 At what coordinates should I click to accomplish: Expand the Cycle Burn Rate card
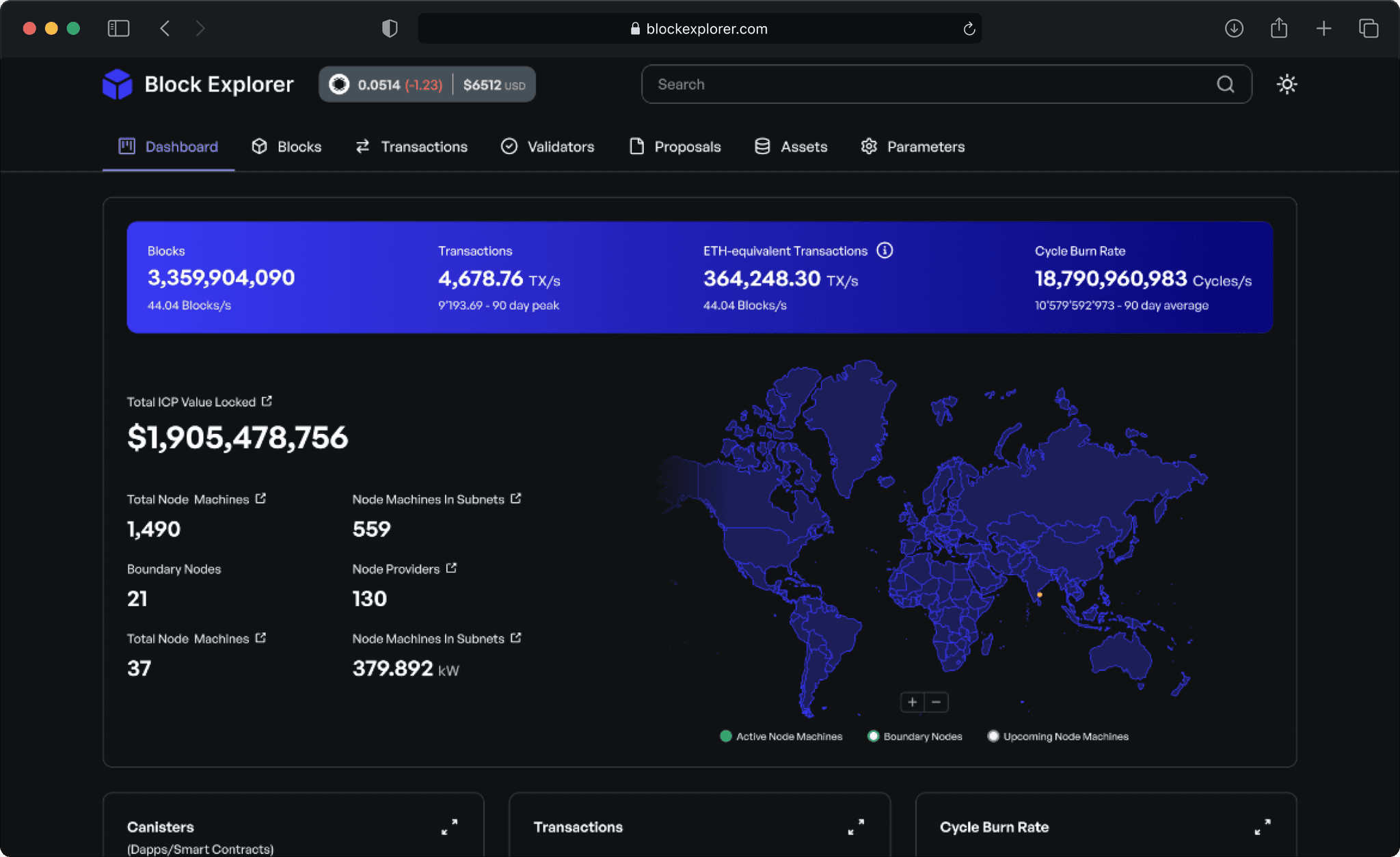click(x=1262, y=827)
